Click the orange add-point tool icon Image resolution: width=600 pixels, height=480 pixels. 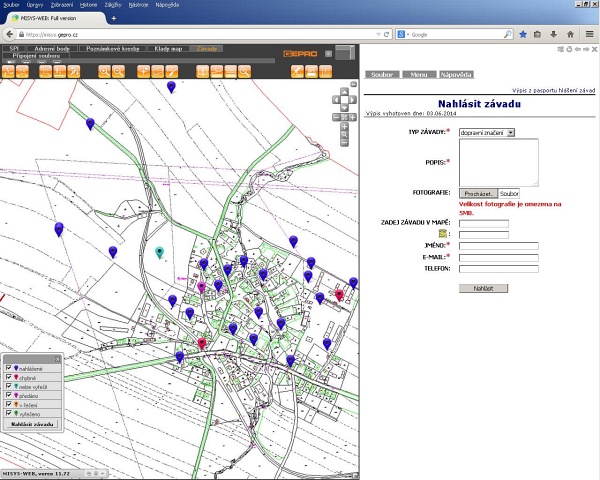tap(143, 72)
